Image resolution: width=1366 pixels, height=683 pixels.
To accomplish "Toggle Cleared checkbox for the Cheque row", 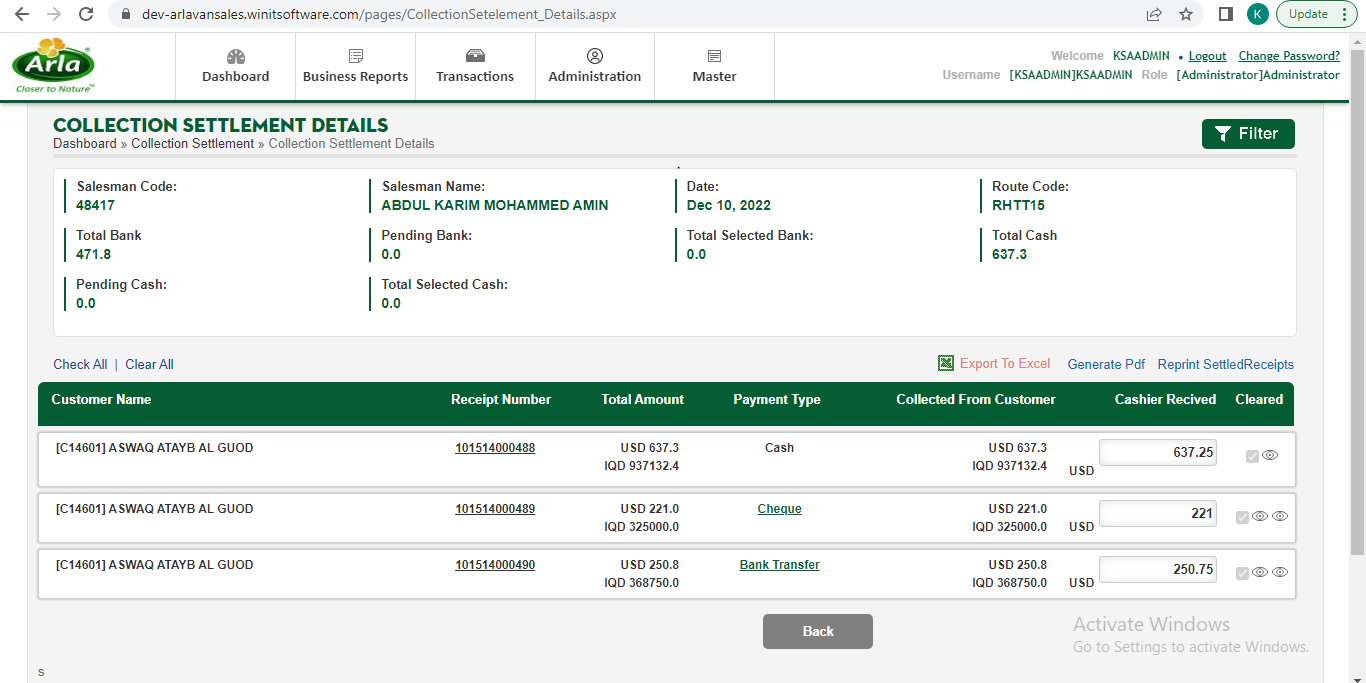I will pyautogui.click(x=1242, y=517).
